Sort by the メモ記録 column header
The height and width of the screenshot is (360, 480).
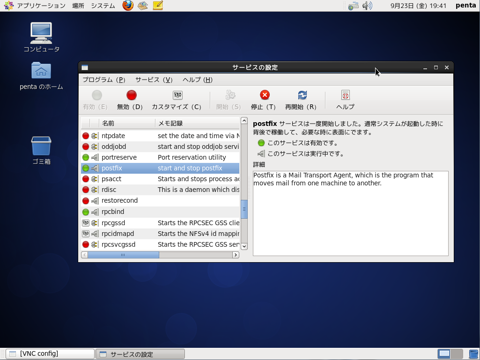(x=197, y=123)
